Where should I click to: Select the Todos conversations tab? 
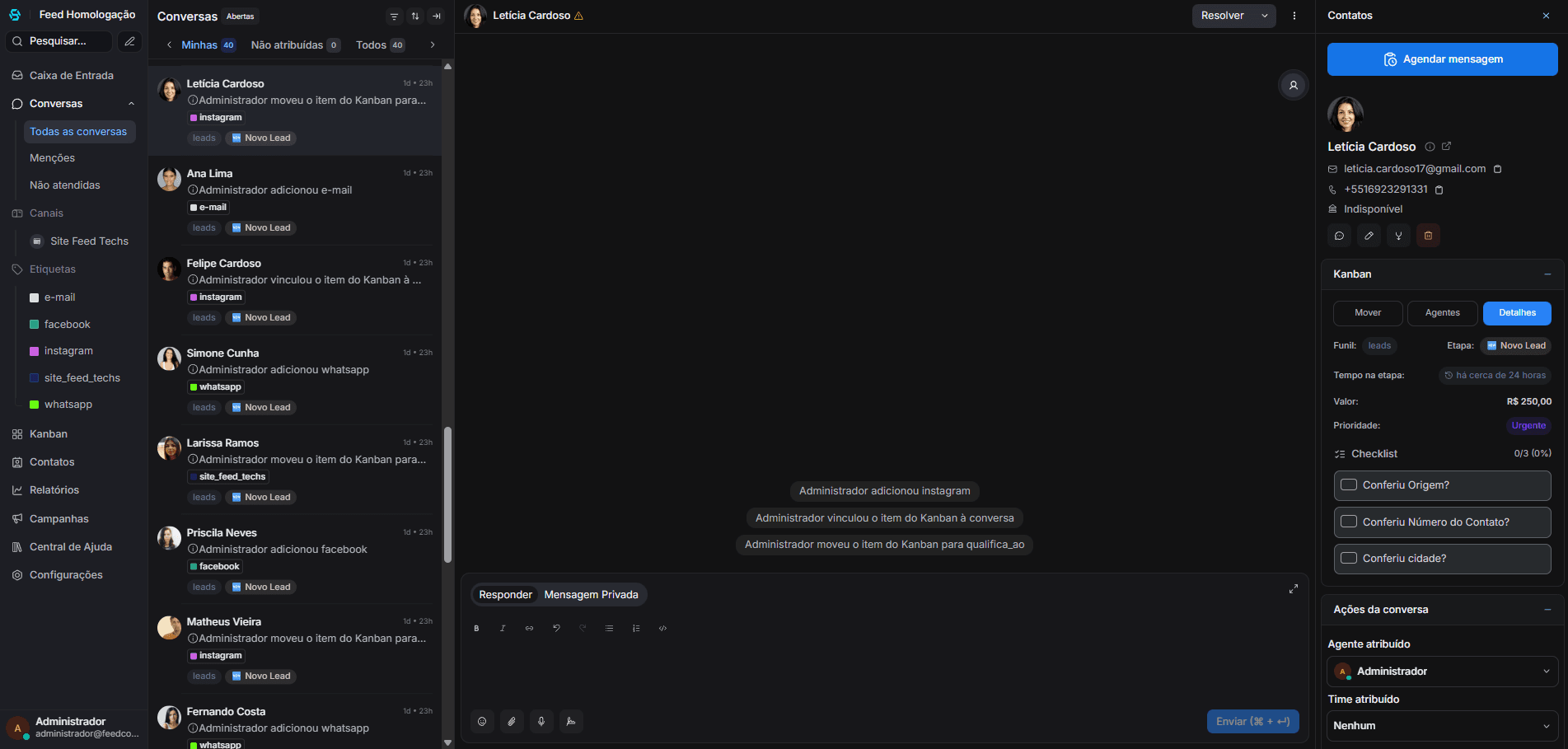380,45
